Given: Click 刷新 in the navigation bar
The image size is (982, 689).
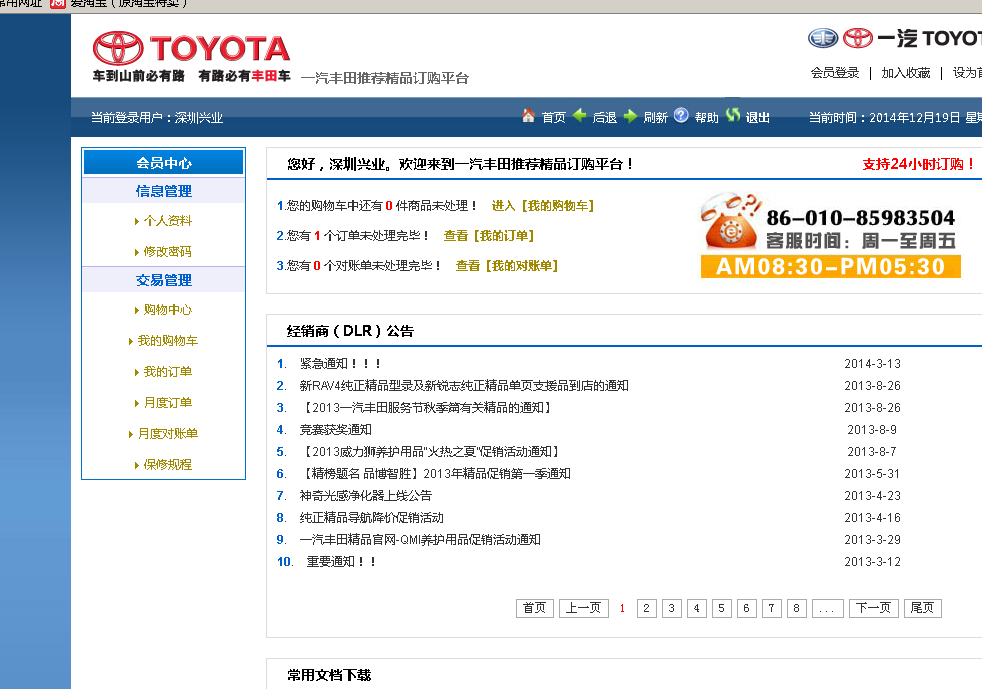Looking at the screenshot, I should pyautogui.click(x=655, y=118).
